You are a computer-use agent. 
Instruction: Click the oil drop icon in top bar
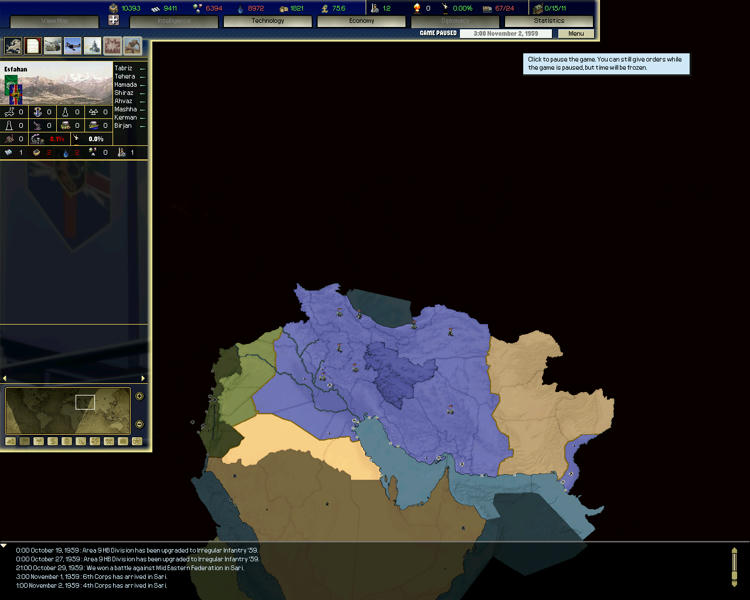[x=240, y=9]
